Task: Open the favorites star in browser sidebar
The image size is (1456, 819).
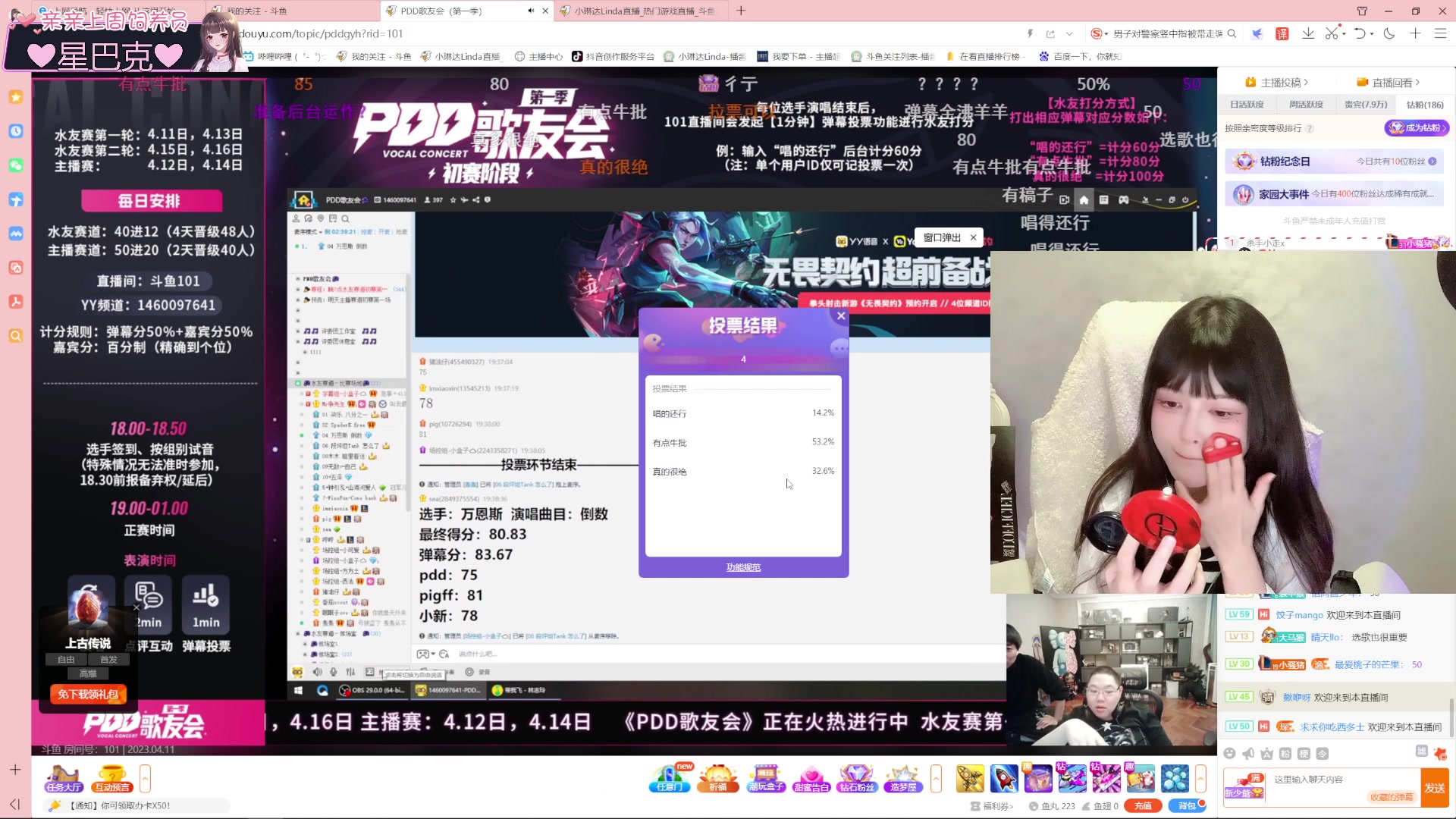Action: pyautogui.click(x=16, y=97)
